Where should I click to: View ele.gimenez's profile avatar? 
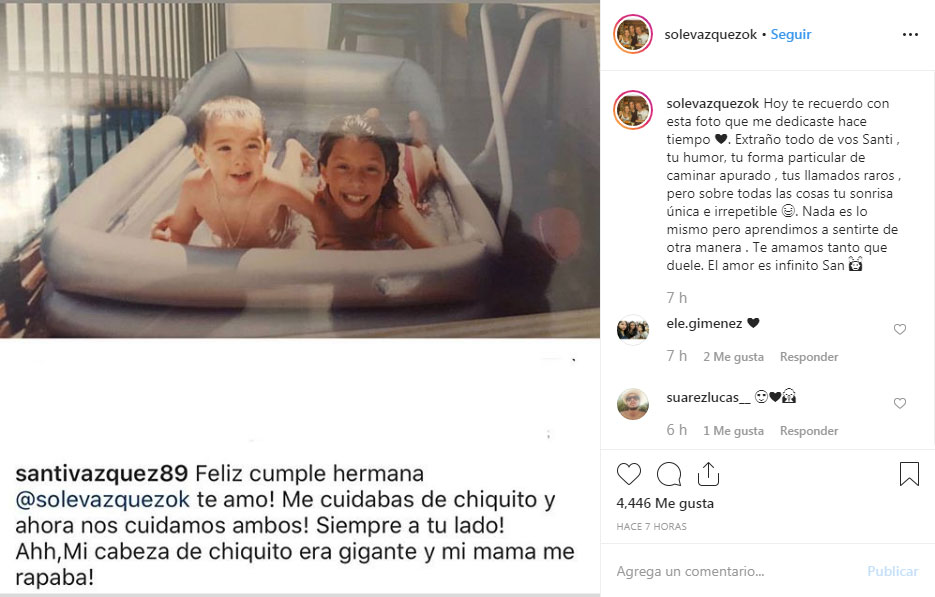click(x=633, y=330)
